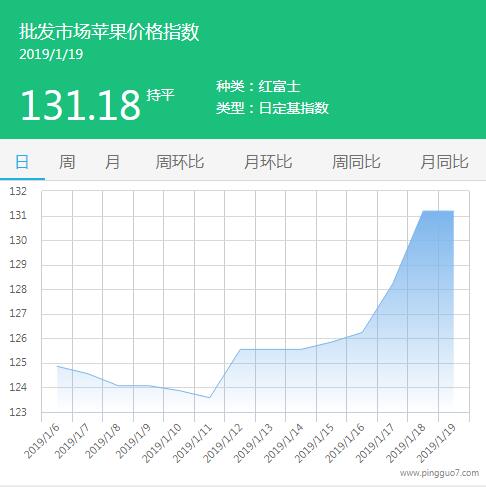Click the 2019/1/12 x-axis date label
The image size is (486, 487).
tap(223, 443)
